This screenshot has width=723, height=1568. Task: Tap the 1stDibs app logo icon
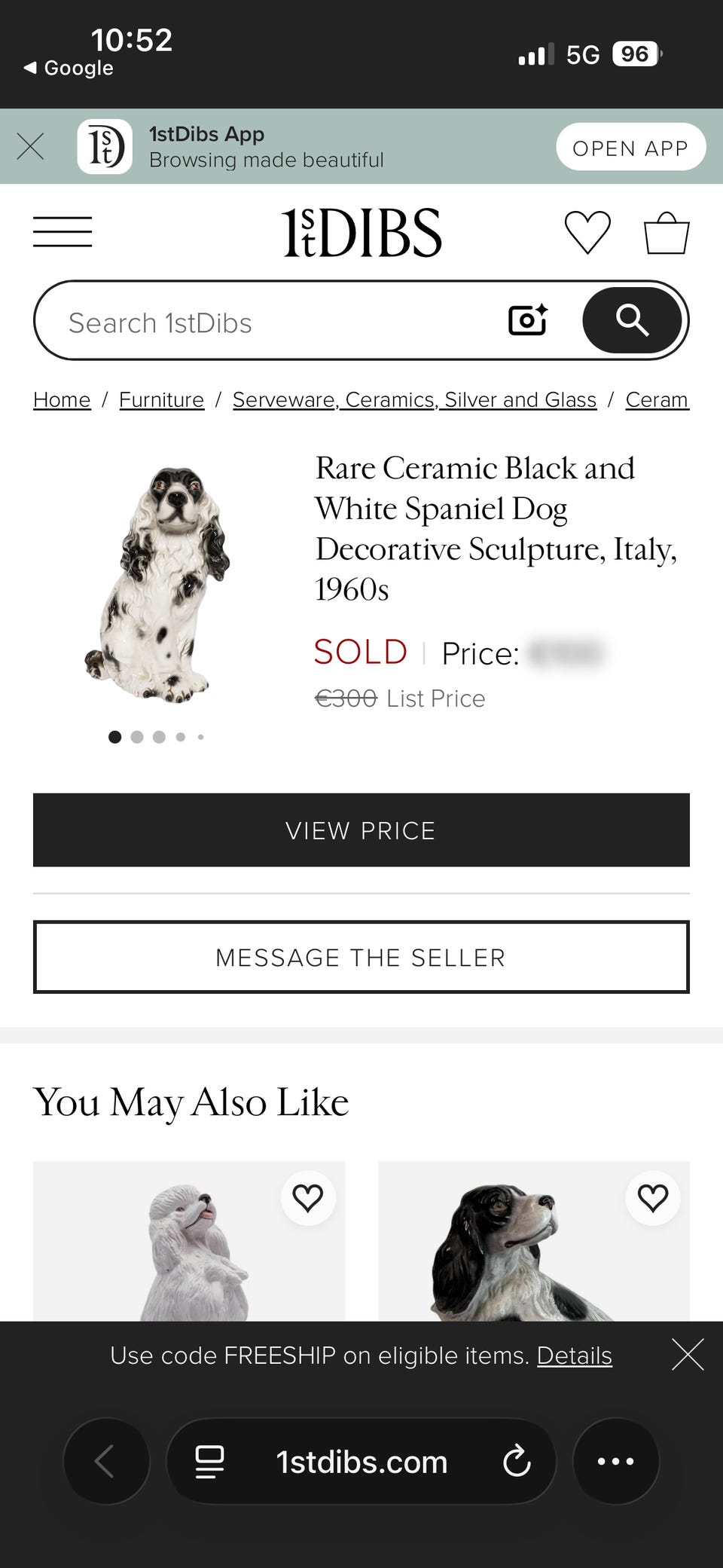pyautogui.click(x=105, y=146)
